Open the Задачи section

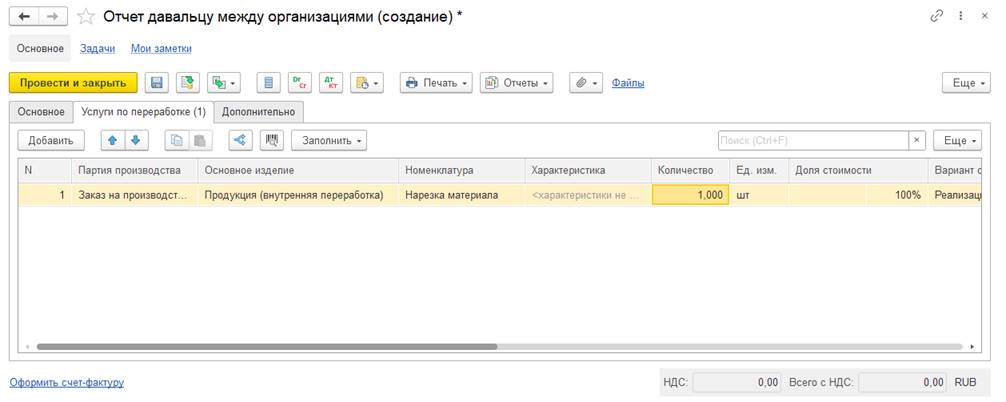[x=97, y=48]
